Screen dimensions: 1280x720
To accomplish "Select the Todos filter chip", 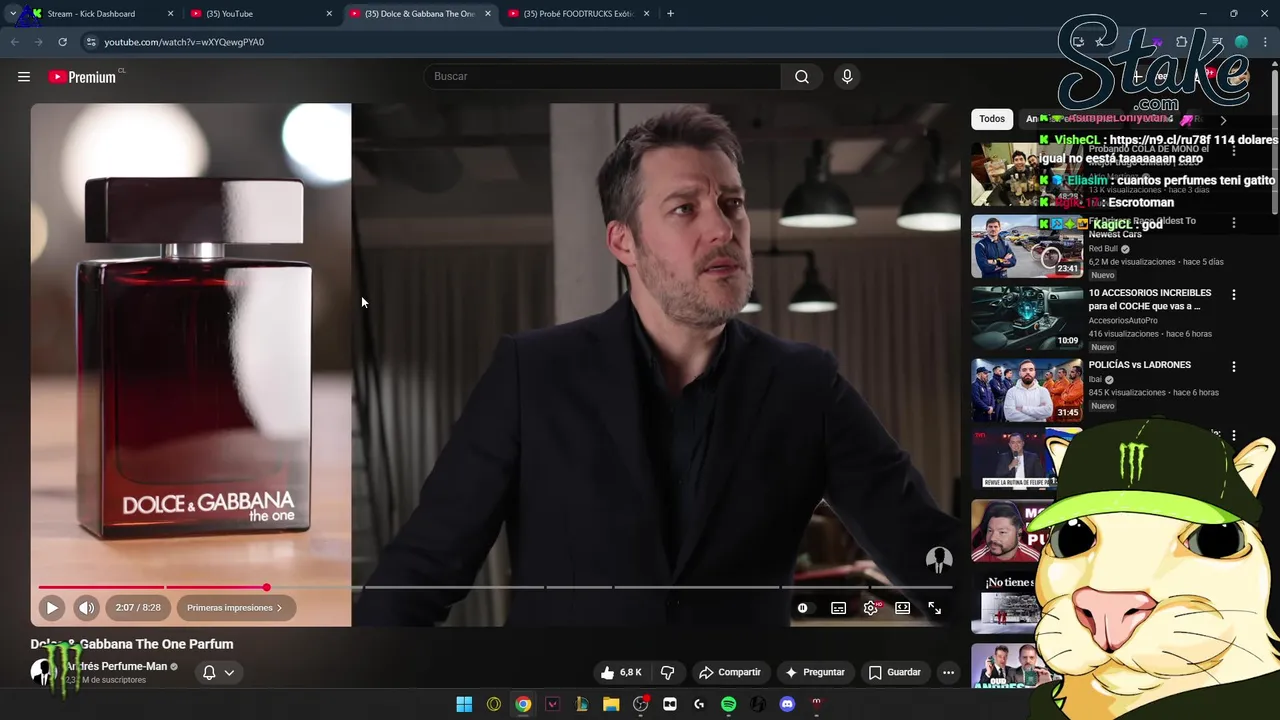I will point(992,119).
